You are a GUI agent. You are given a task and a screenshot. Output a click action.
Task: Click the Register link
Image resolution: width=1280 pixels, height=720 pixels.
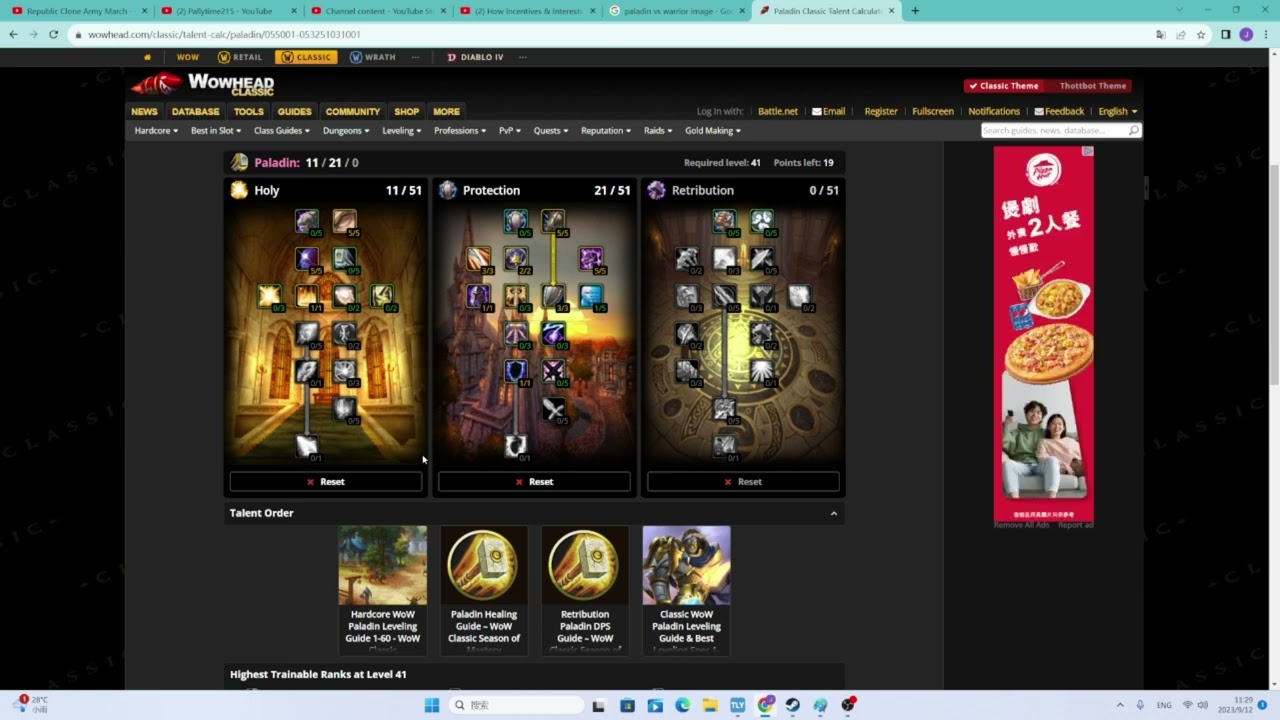pyautogui.click(x=881, y=112)
